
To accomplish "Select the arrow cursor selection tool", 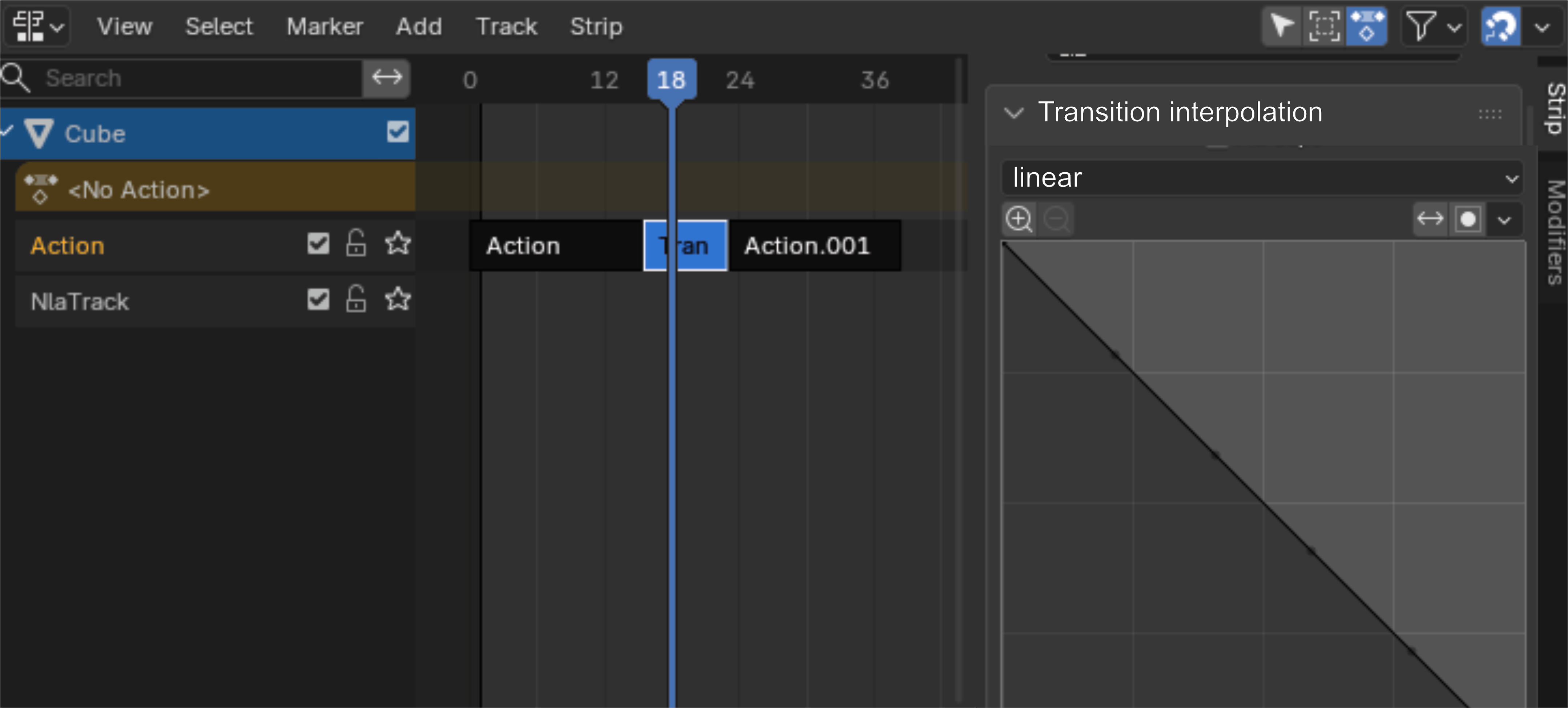I will click(1282, 26).
